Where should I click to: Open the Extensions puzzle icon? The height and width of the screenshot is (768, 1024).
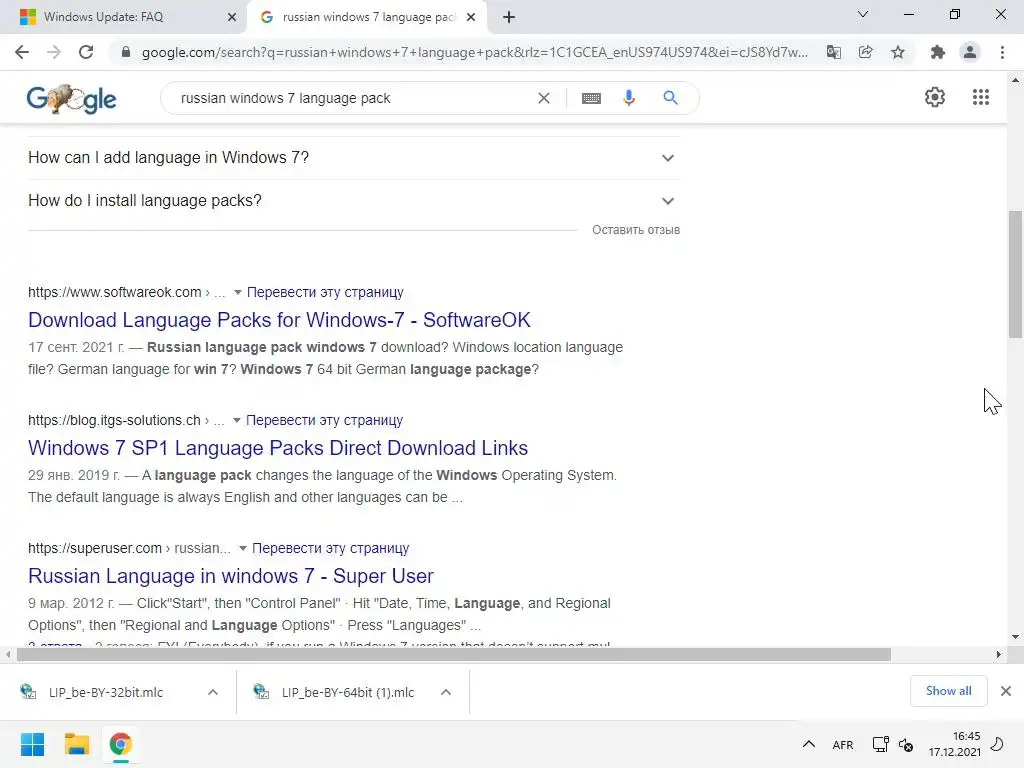click(x=938, y=52)
